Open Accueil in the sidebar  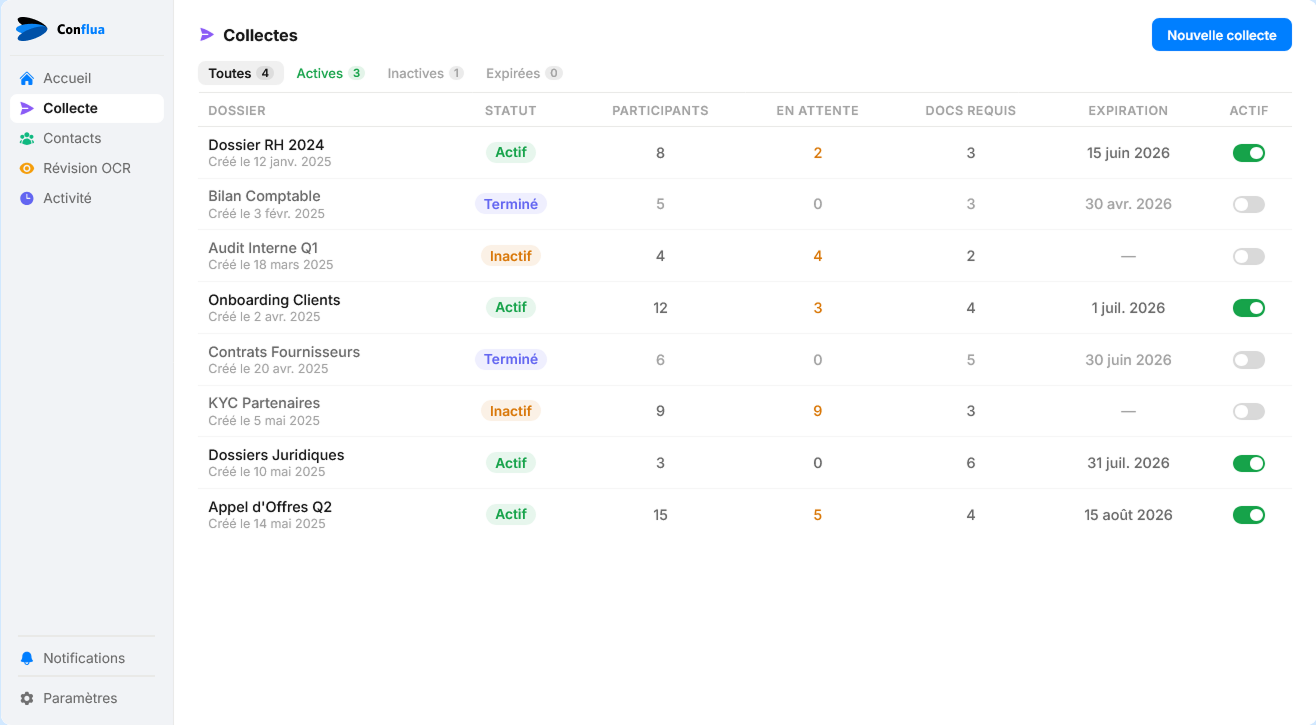87,78
